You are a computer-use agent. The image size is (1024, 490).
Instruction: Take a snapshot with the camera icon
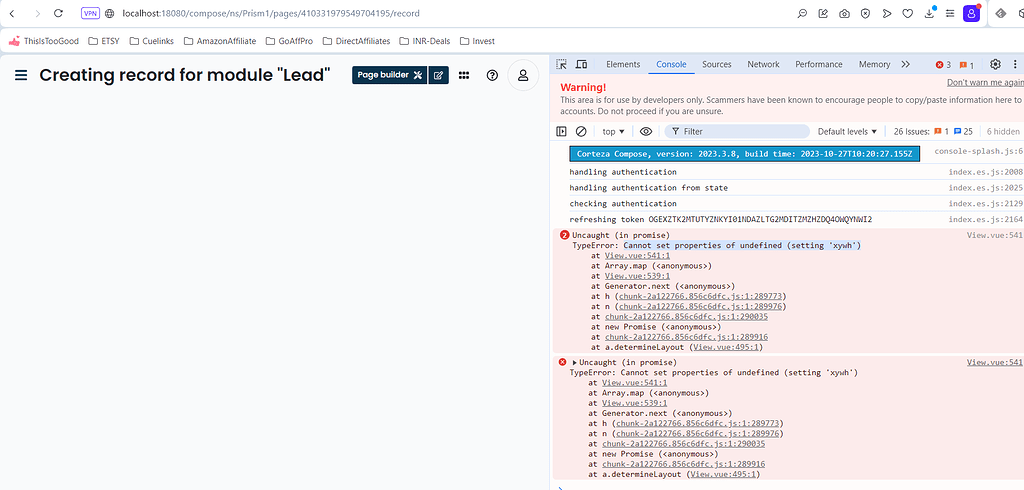(844, 13)
